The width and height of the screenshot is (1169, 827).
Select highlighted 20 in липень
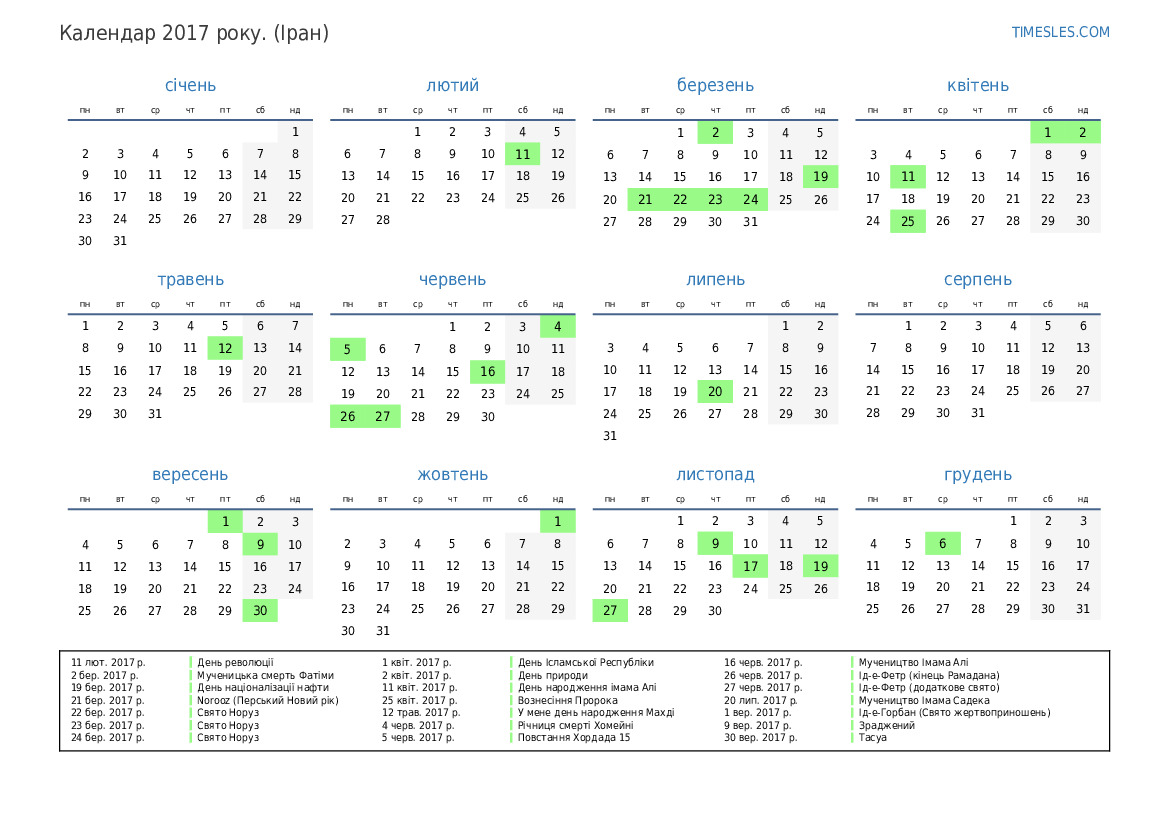click(715, 392)
